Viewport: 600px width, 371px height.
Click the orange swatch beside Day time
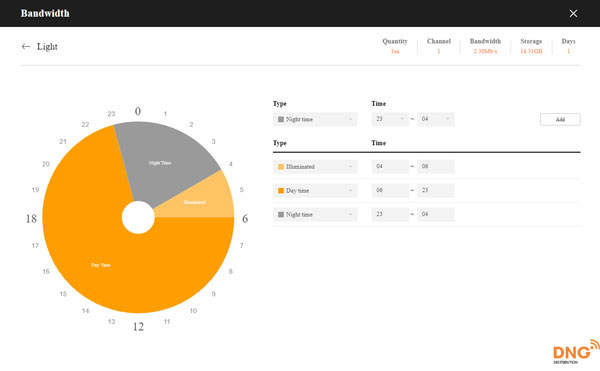(281, 190)
